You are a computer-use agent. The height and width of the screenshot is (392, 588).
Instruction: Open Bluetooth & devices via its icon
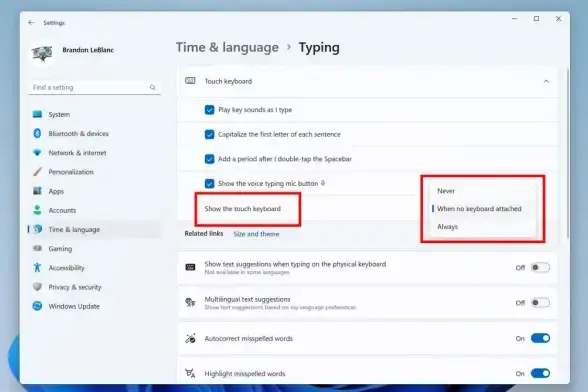pyautogui.click(x=37, y=133)
